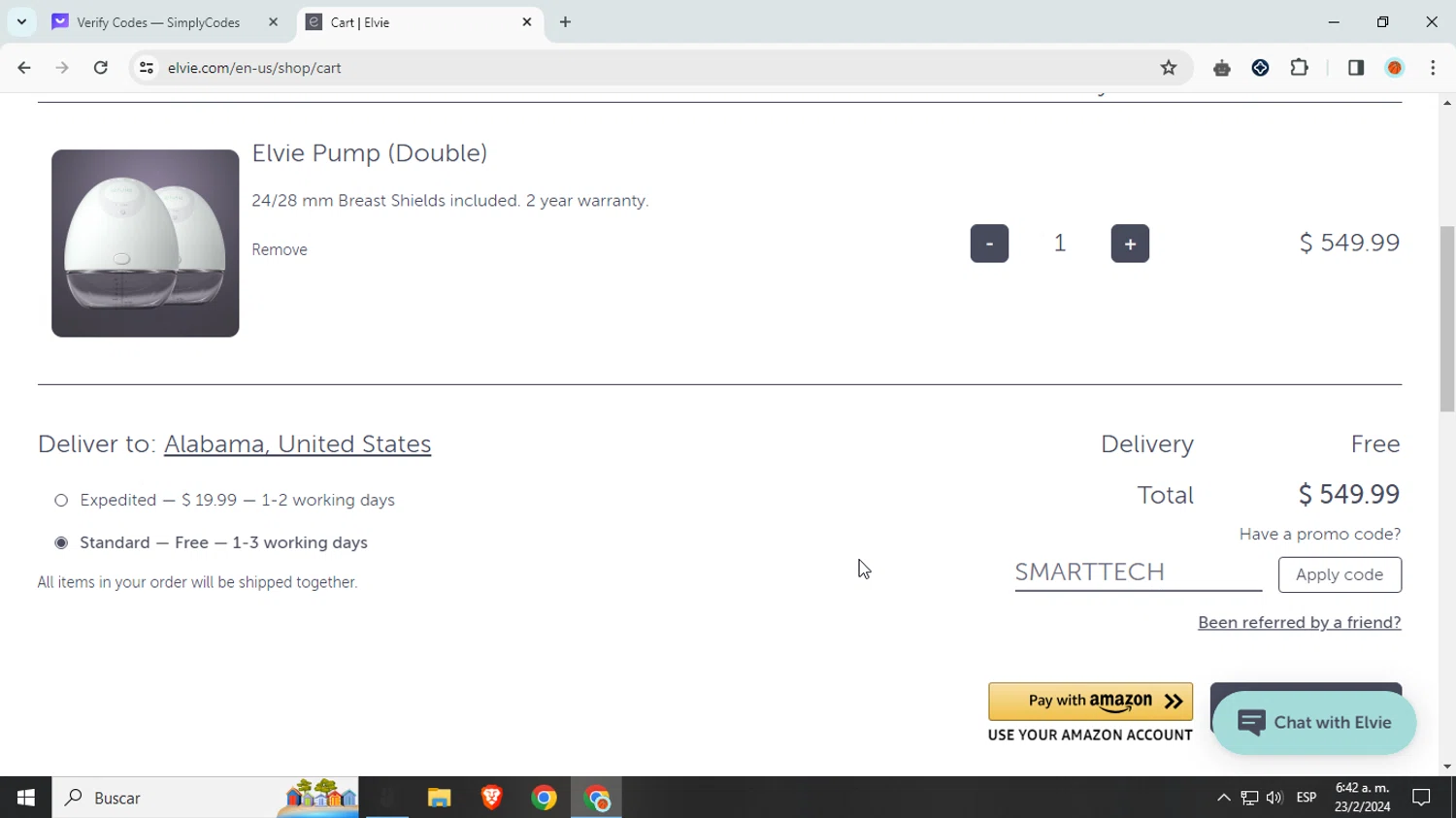
Task: Toggle the browser side panel
Action: coord(1356,68)
